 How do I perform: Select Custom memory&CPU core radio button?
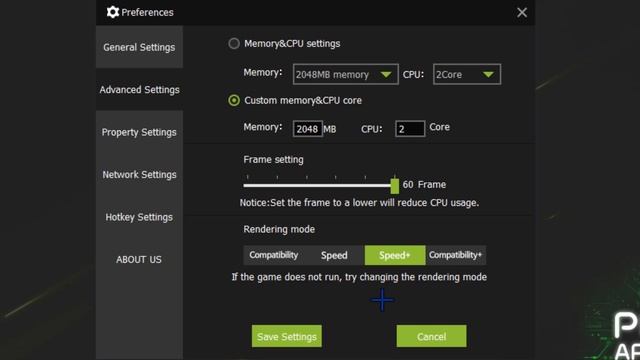coord(234,100)
